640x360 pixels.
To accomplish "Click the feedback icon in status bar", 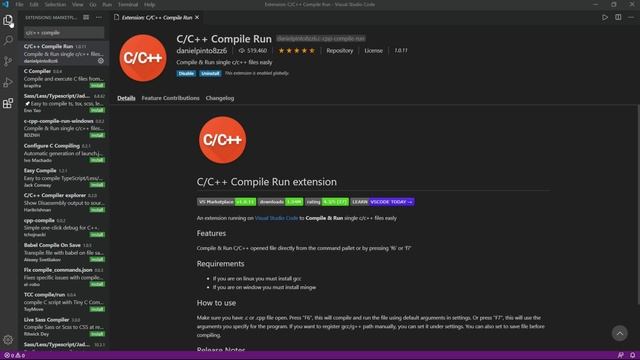I will (620, 356).
